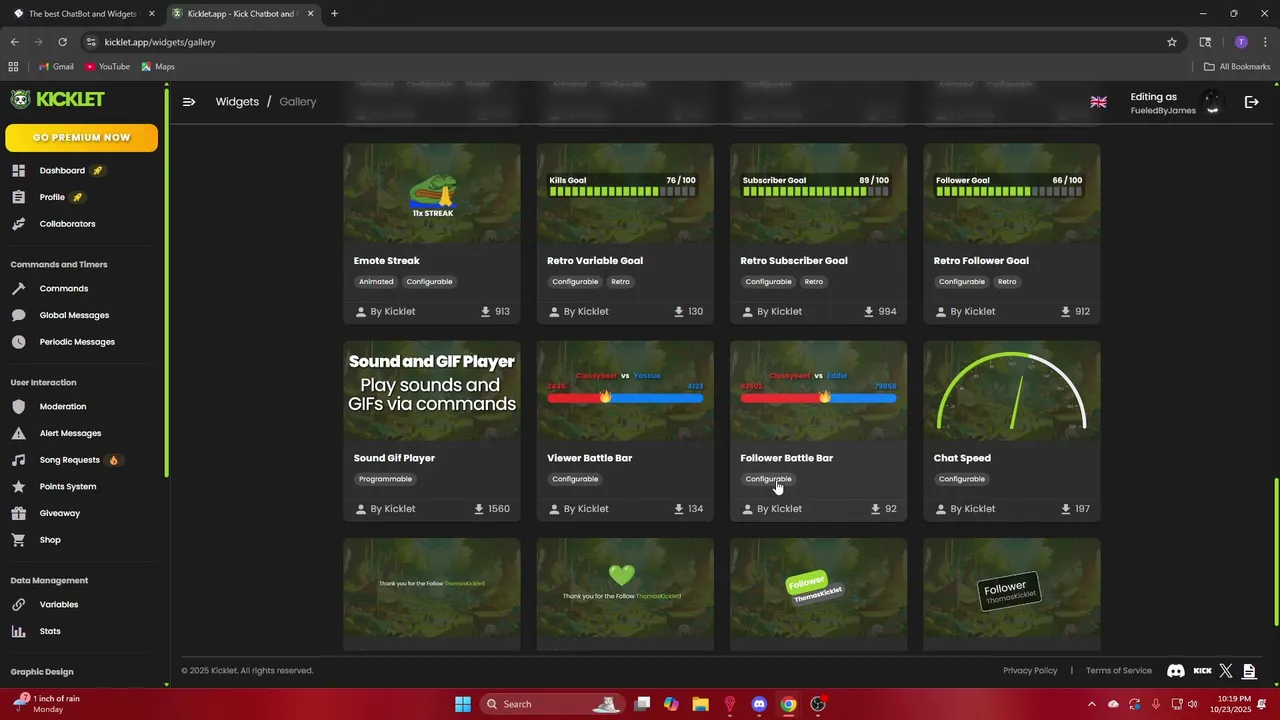
Task: Change language via the UK flag
Action: click(x=1098, y=102)
